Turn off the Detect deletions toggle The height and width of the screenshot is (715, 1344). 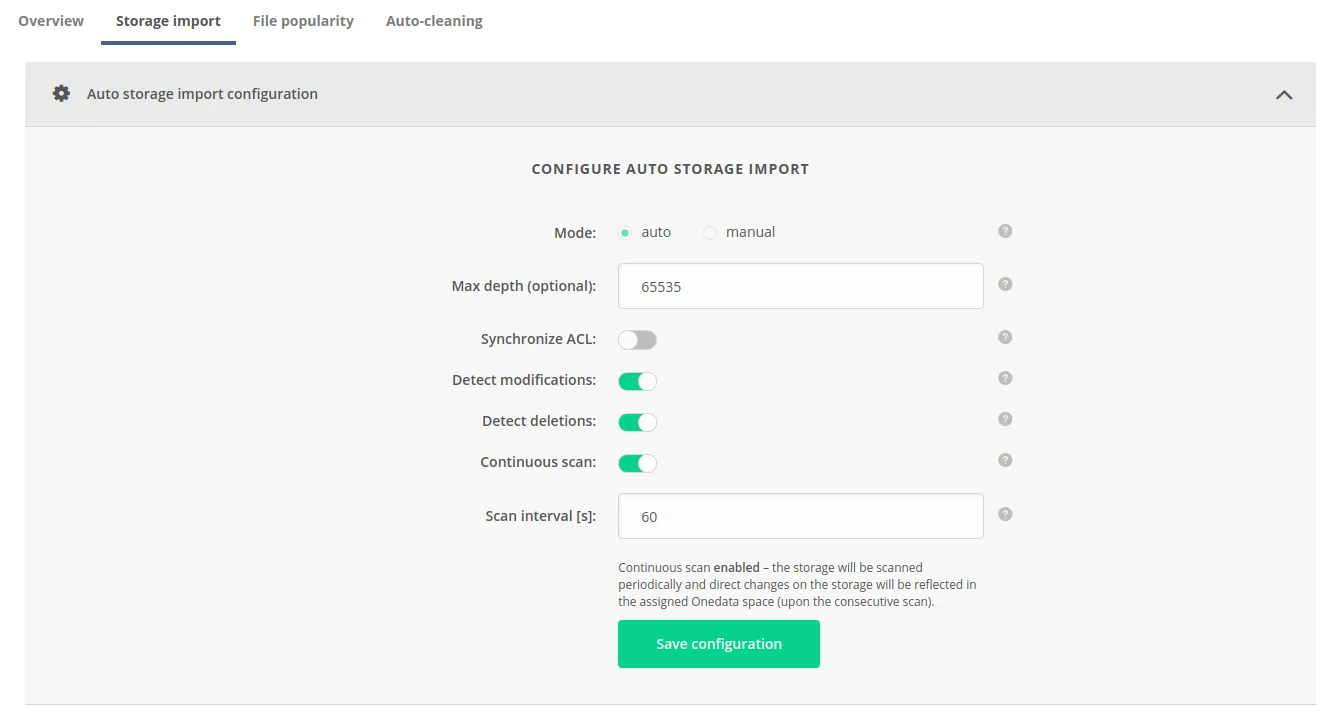(x=637, y=422)
